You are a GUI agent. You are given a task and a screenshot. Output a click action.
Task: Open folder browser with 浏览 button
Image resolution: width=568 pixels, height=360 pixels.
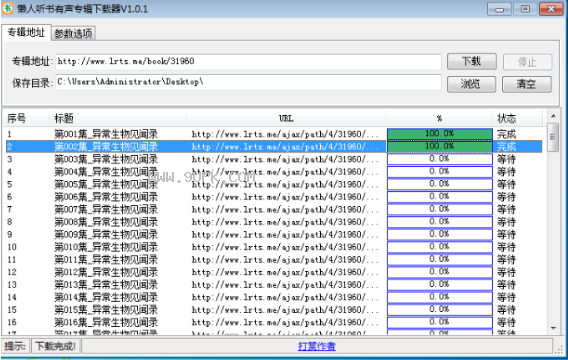[471, 84]
